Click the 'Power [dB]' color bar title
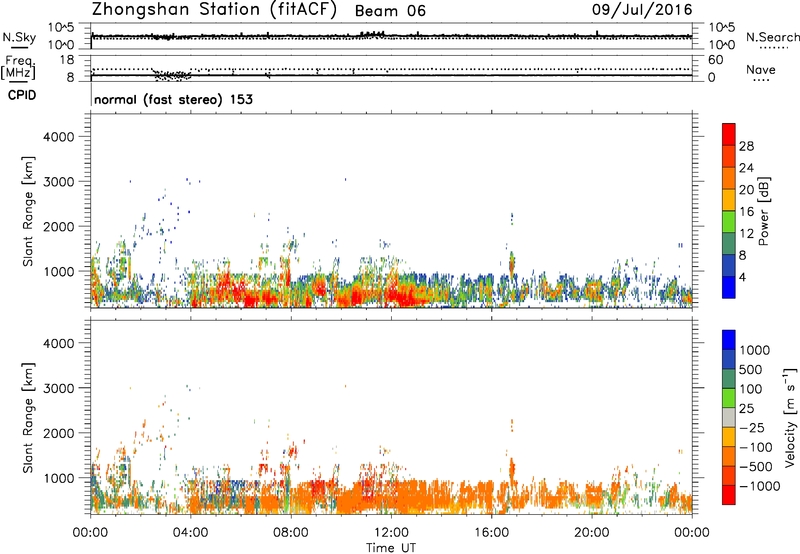800x554 pixels. tap(763, 211)
